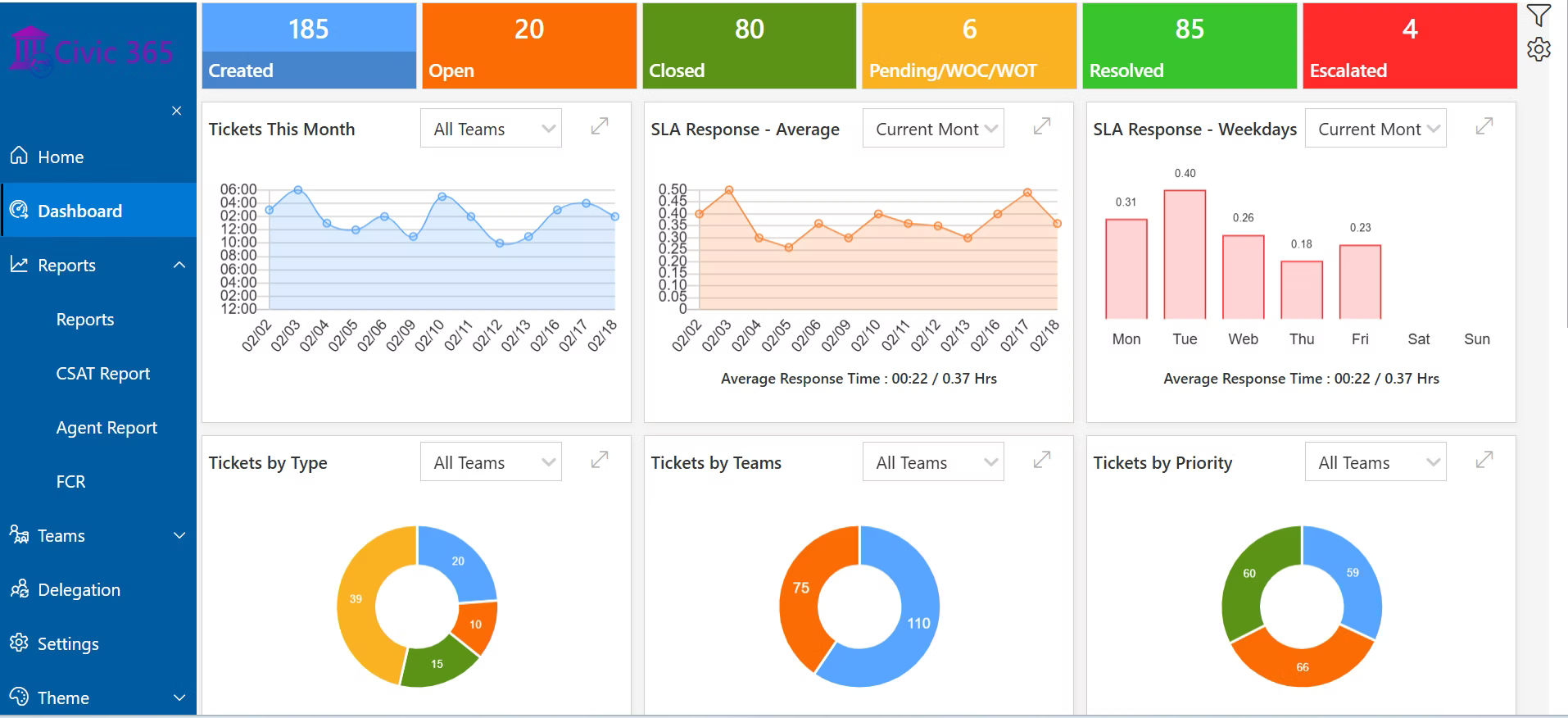Click the Teams people icon
Screen dimensions: 1568x718
(19, 534)
